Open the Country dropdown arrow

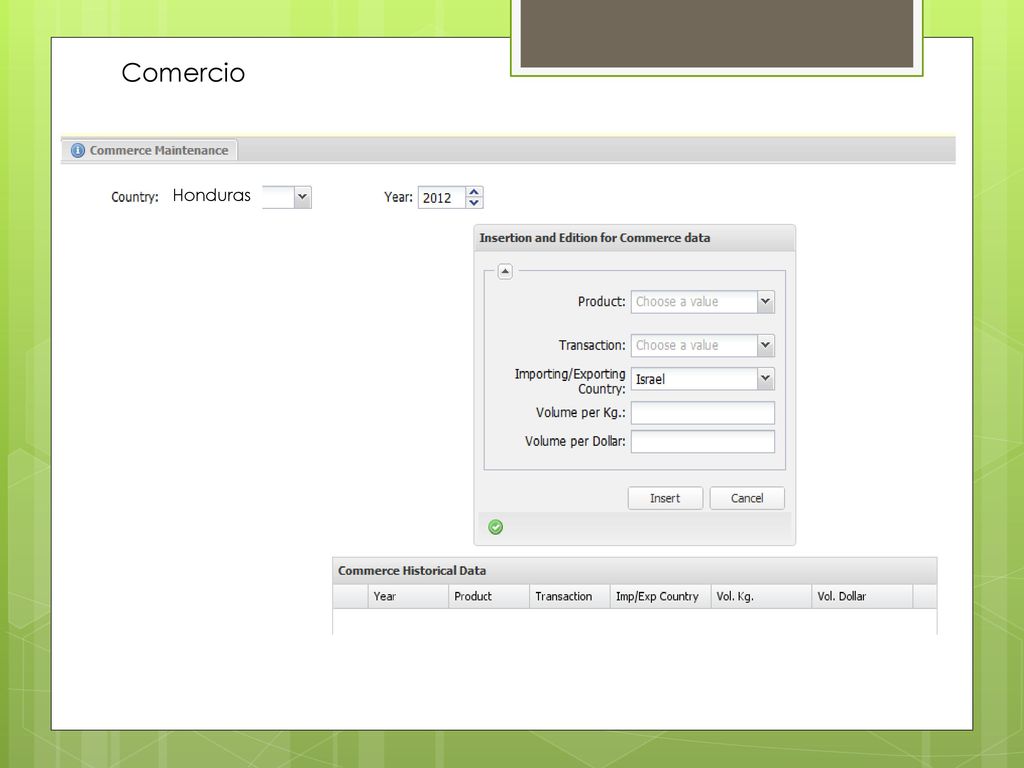[x=302, y=197]
